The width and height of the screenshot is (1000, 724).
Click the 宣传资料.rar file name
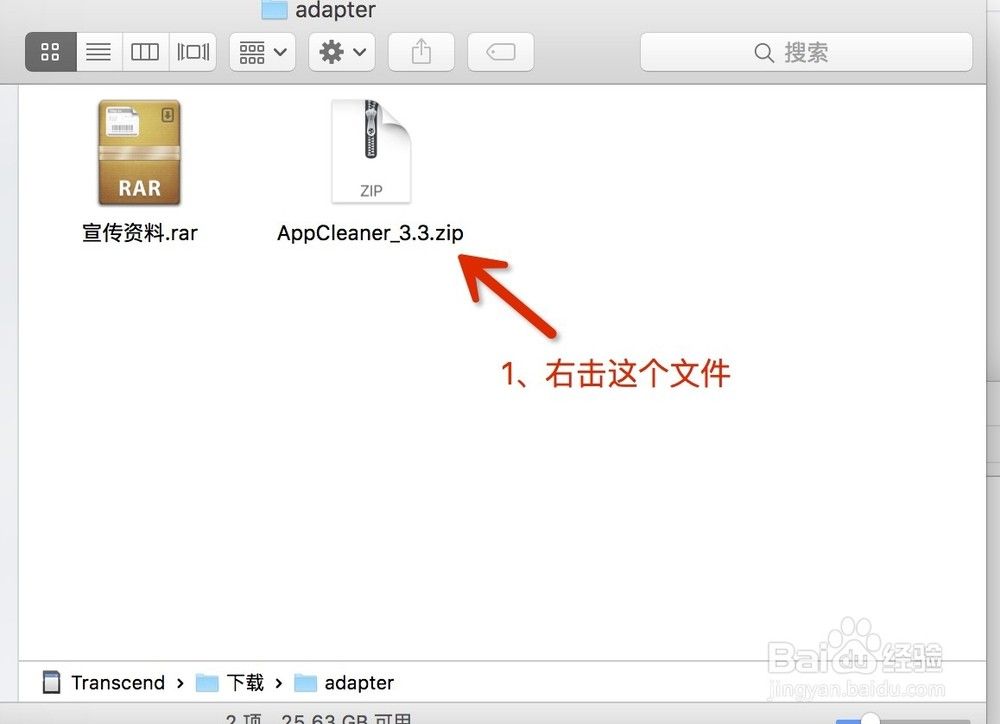click(140, 233)
